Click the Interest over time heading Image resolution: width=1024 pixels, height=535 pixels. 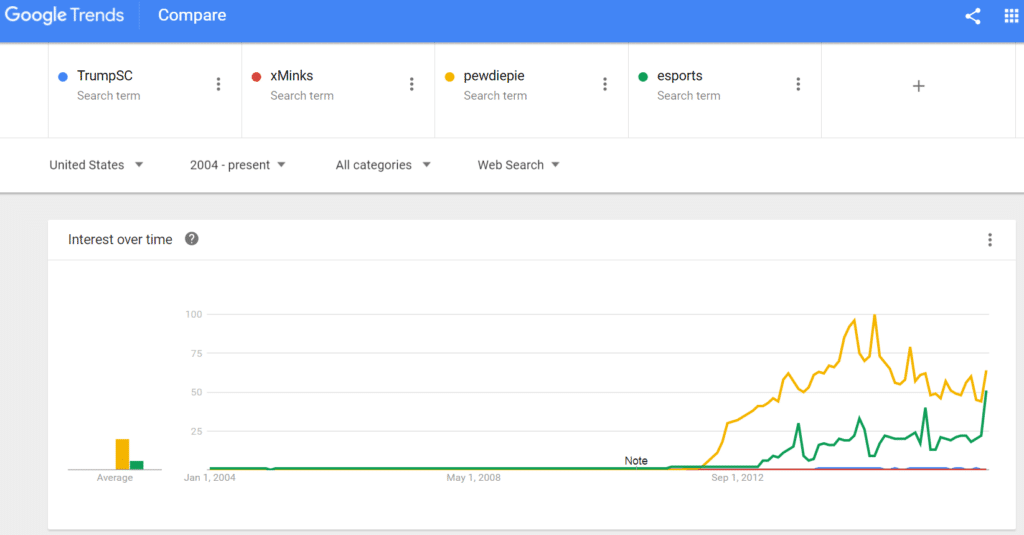pos(120,239)
